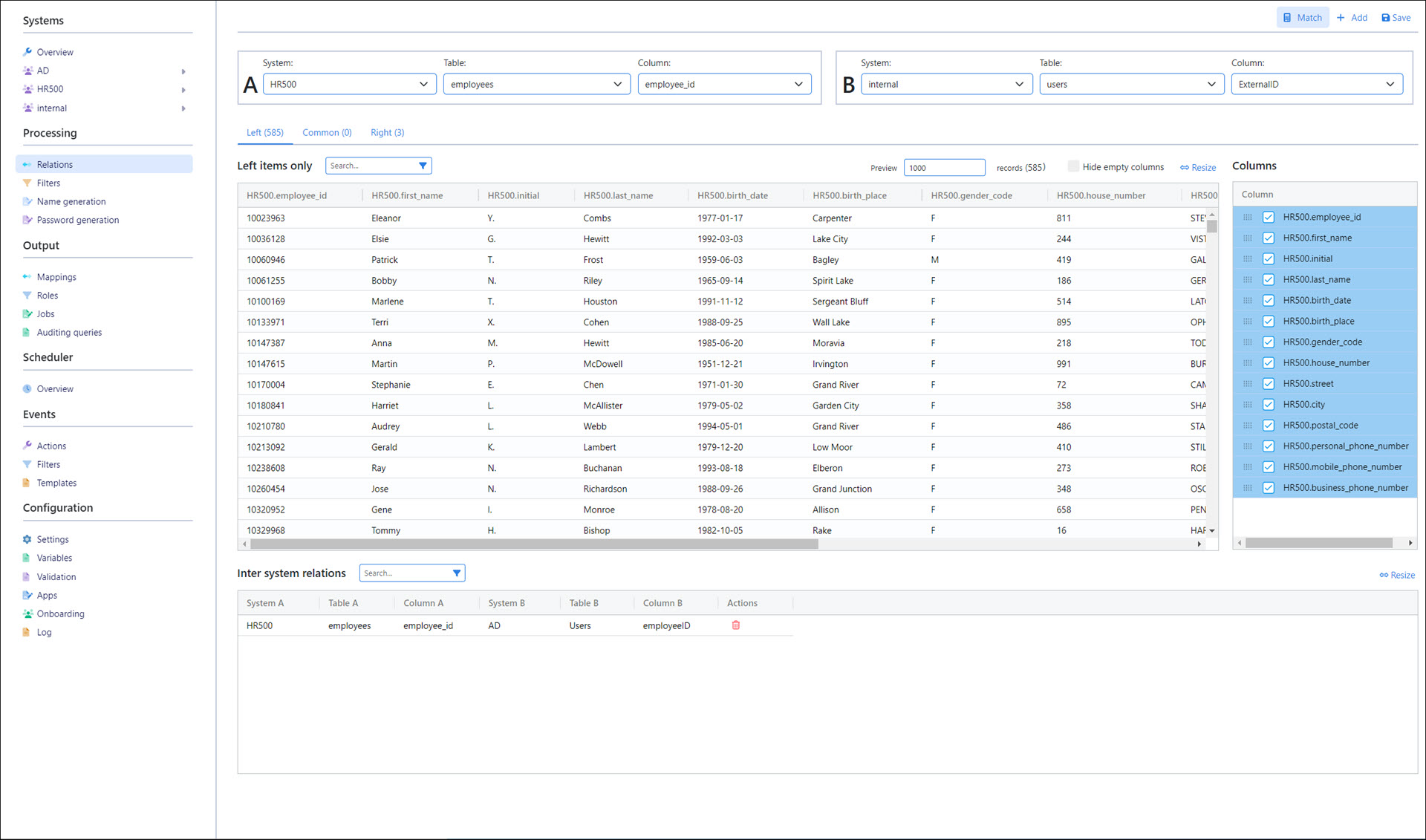Click the Settings gear icon in sidebar
The image size is (1426, 840).
tap(27, 539)
